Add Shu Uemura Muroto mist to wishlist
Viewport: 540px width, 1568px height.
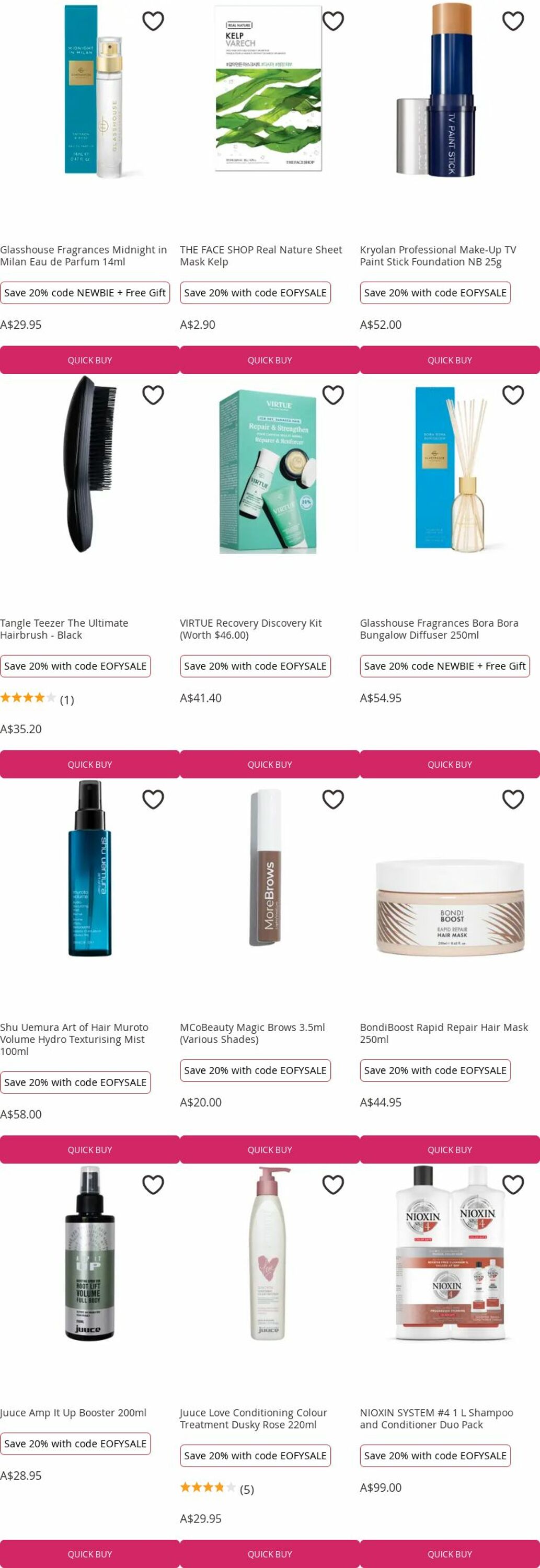click(153, 799)
